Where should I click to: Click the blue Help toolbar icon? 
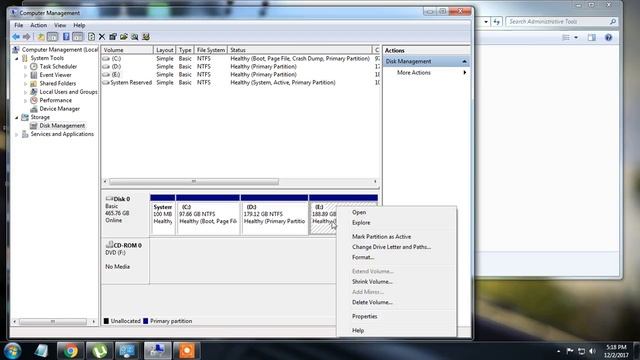click(66, 37)
